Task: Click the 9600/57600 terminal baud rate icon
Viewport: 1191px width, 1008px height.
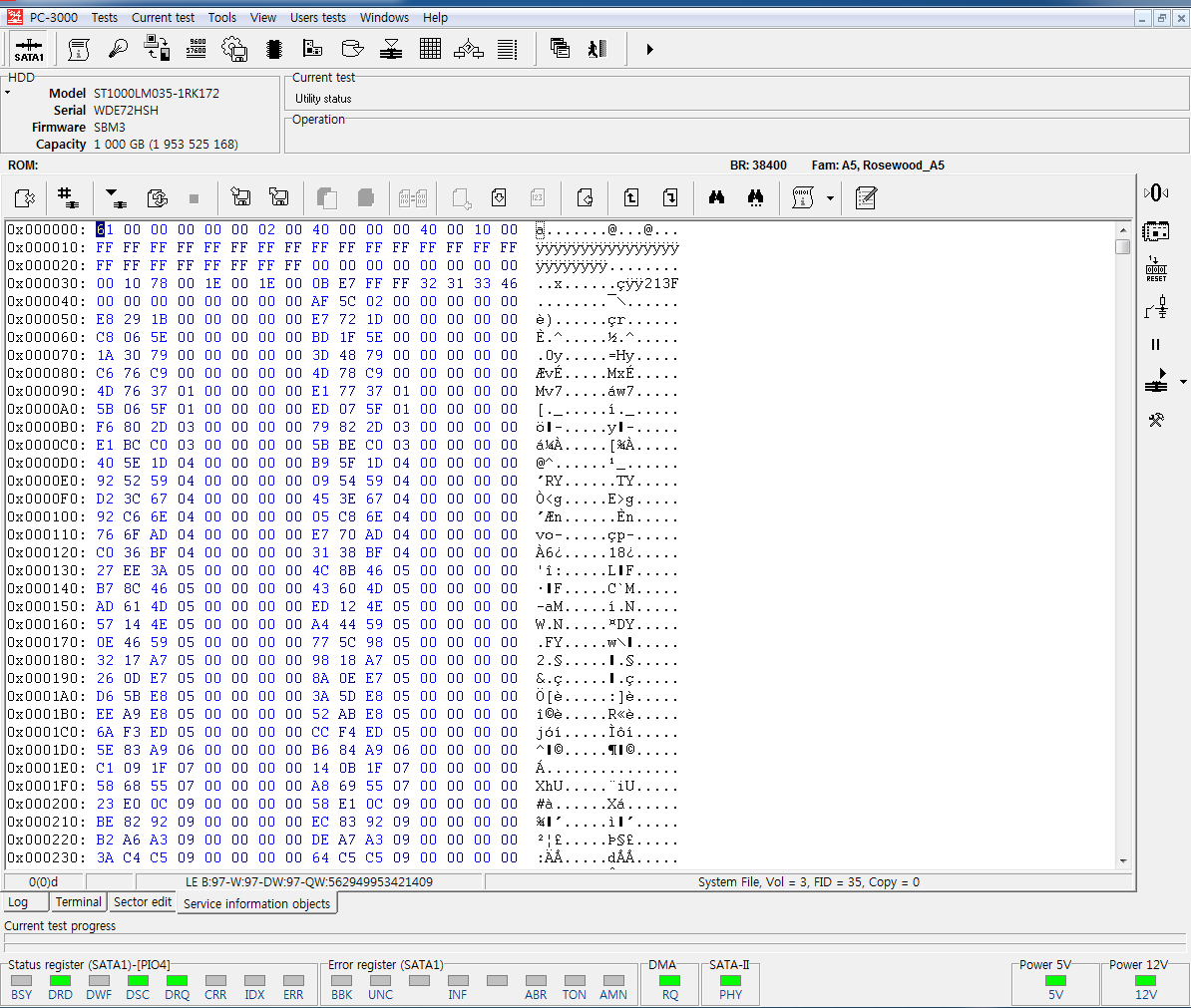Action: point(196,48)
